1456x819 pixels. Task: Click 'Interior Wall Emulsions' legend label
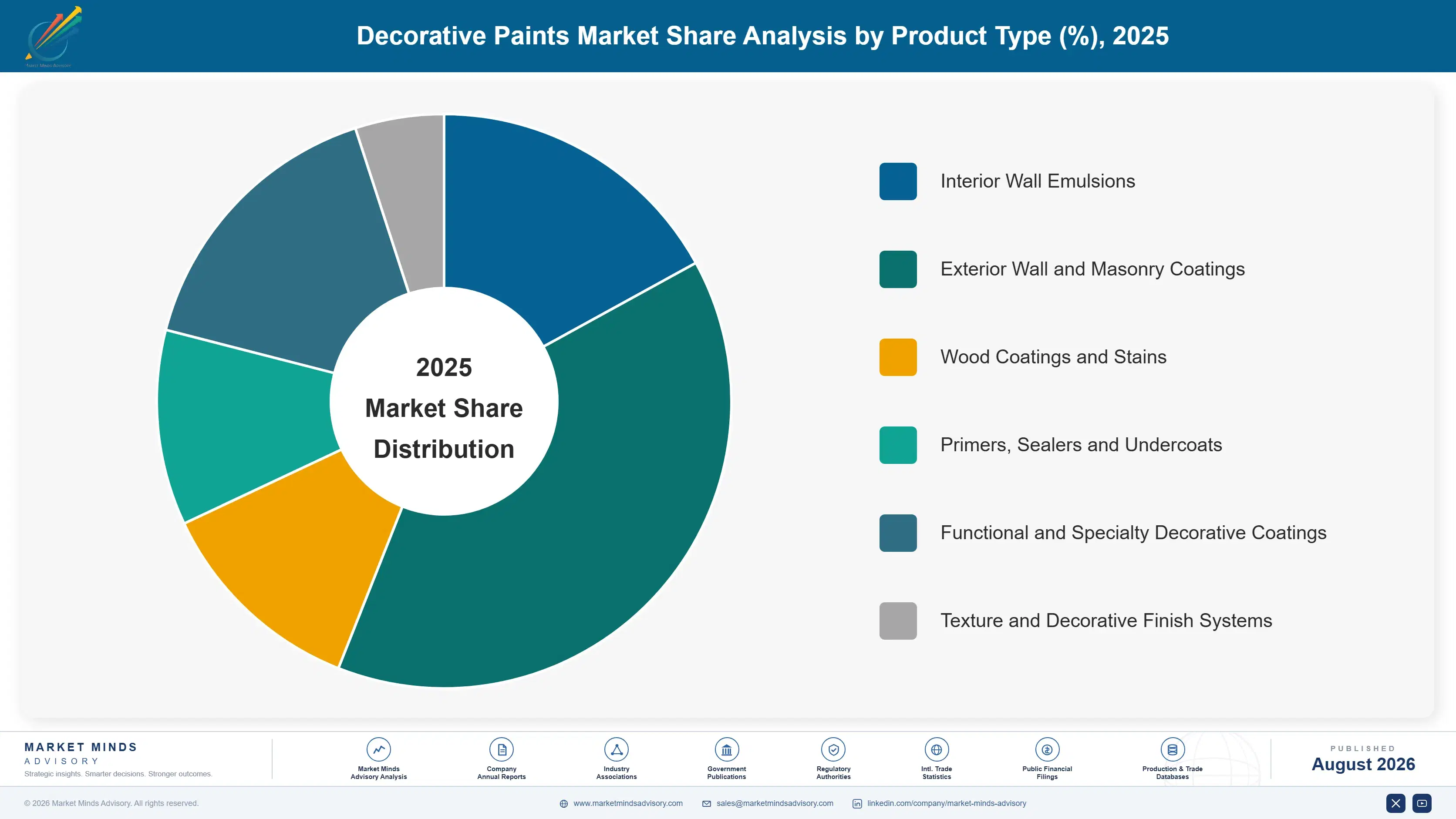[x=1038, y=181]
